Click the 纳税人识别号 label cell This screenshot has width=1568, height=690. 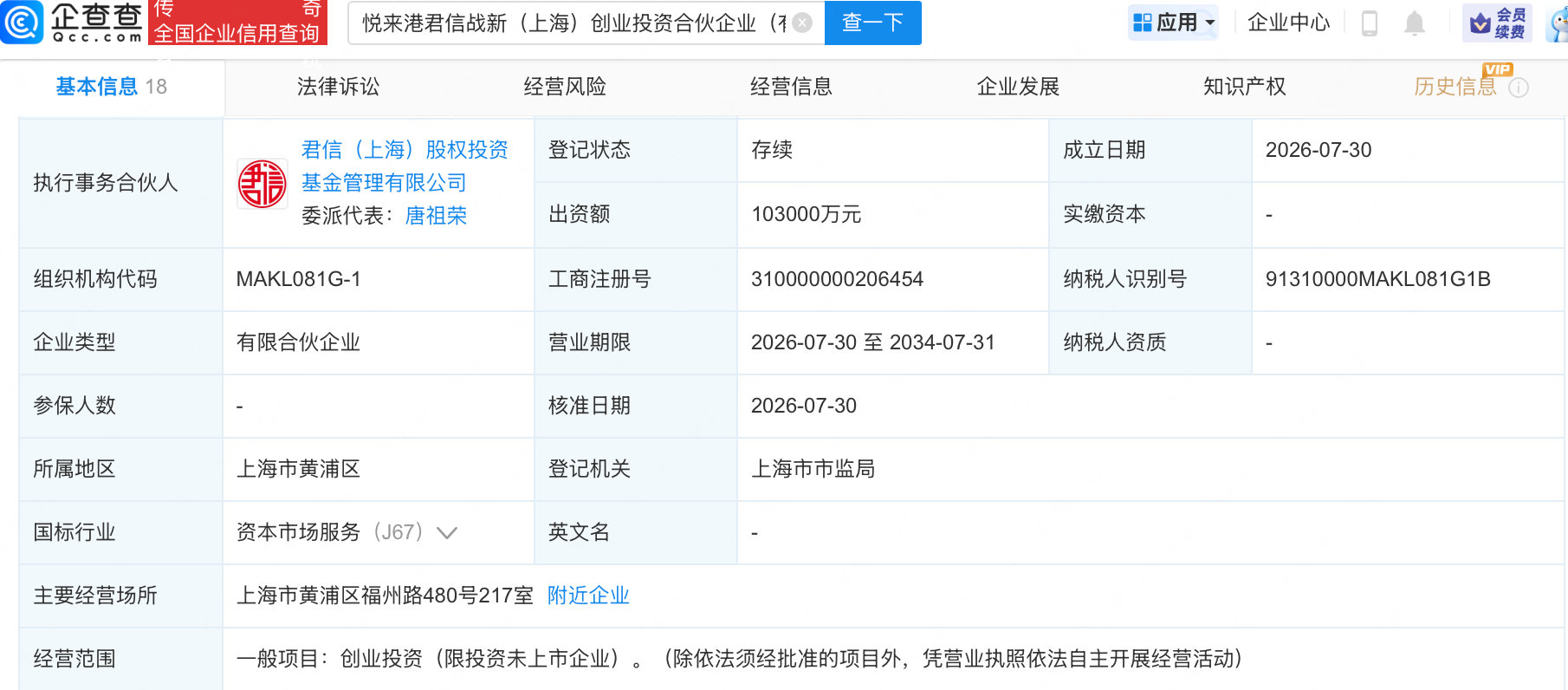point(1150,279)
